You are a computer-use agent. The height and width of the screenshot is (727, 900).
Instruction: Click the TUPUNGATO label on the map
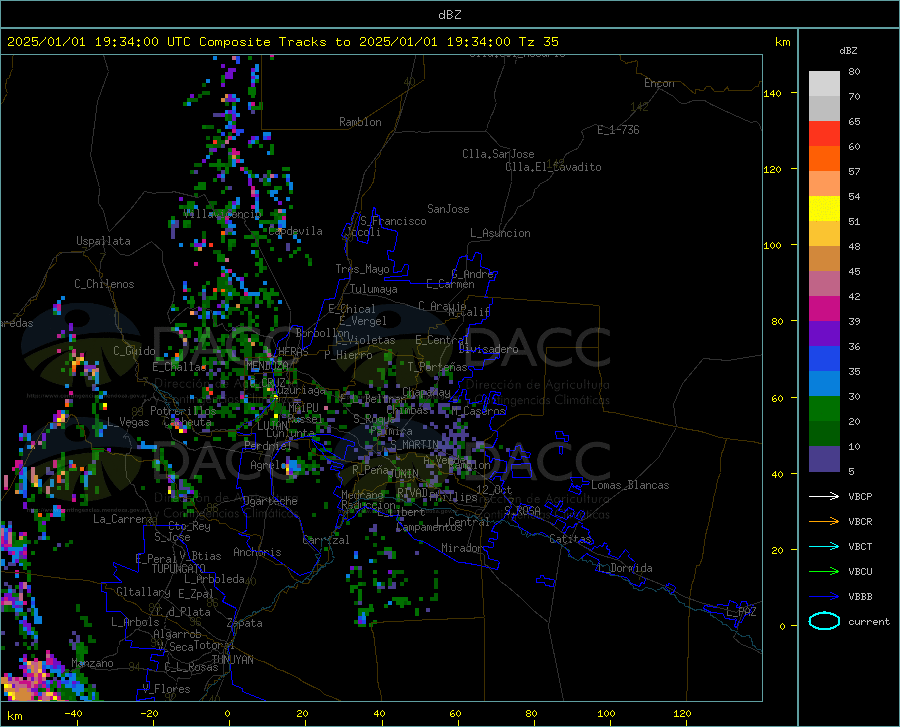point(179,569)
